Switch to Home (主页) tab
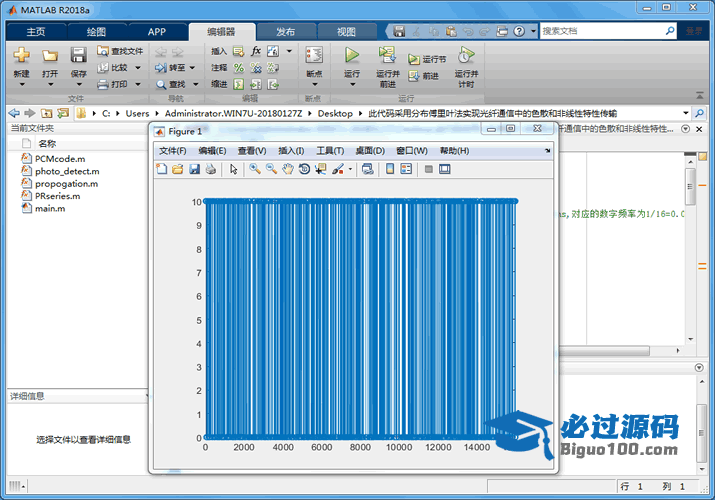The image size is (715, 500). click(36, 31)
